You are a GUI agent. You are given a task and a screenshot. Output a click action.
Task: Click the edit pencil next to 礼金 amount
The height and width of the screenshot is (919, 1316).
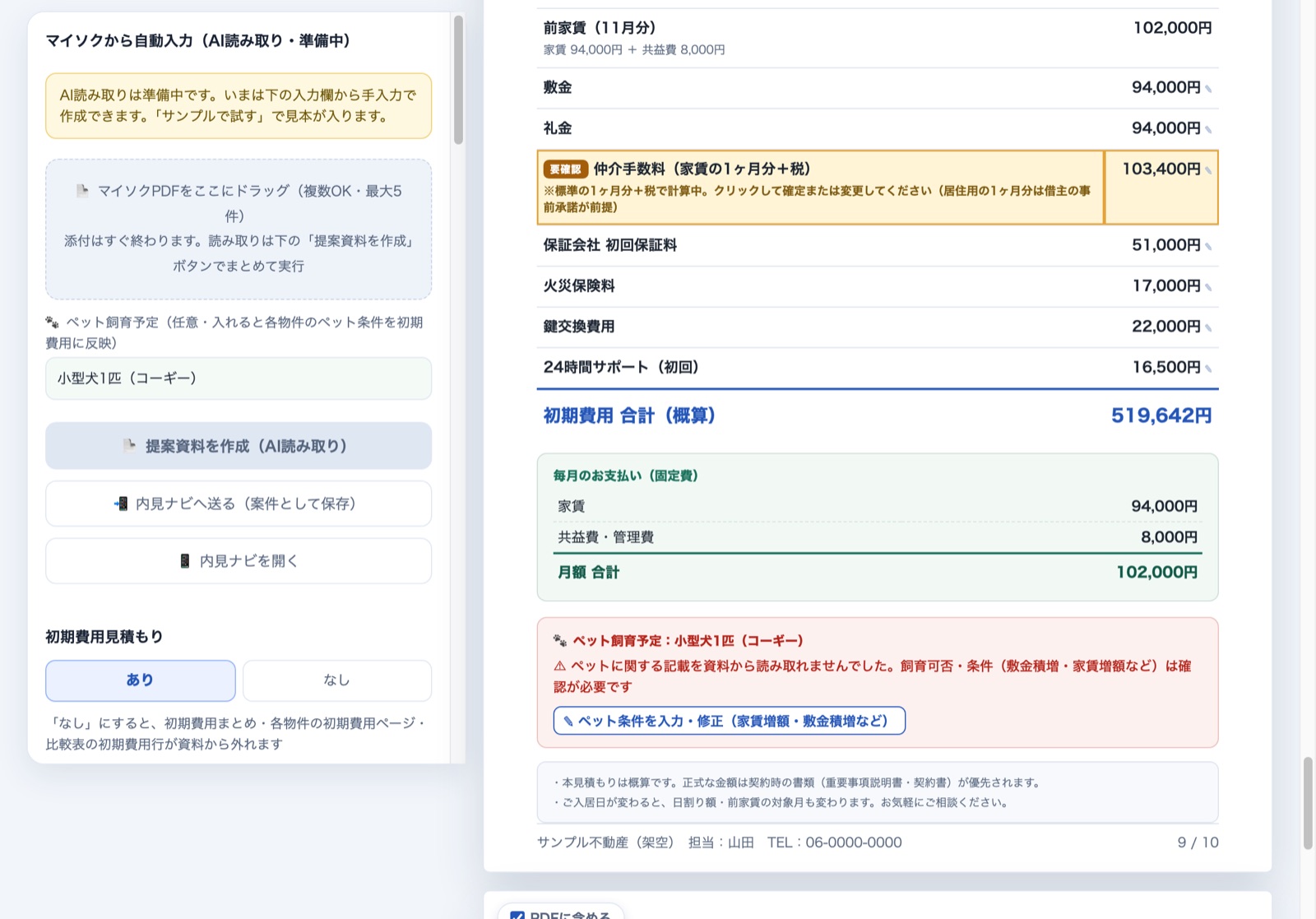click(1208, 129)
